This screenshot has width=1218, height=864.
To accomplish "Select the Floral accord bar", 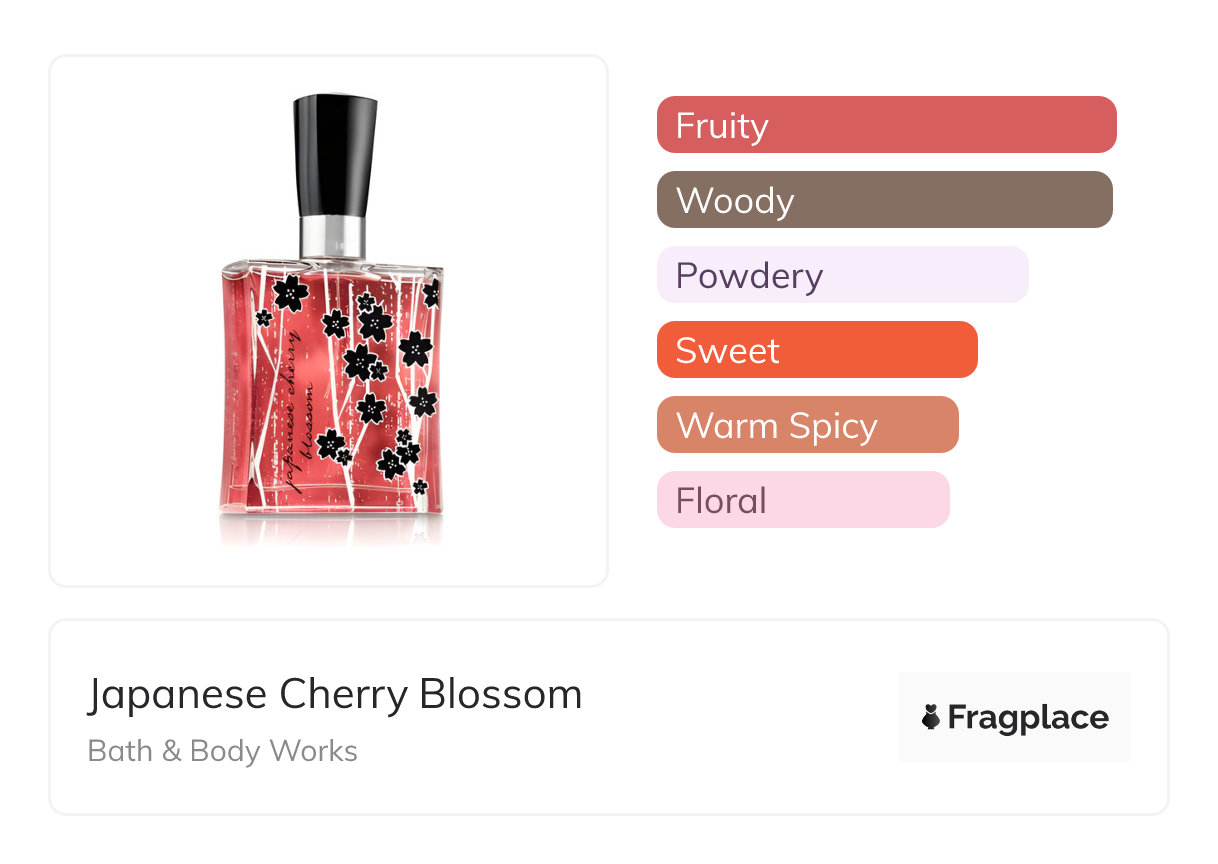I will click(x=803, y=500).
